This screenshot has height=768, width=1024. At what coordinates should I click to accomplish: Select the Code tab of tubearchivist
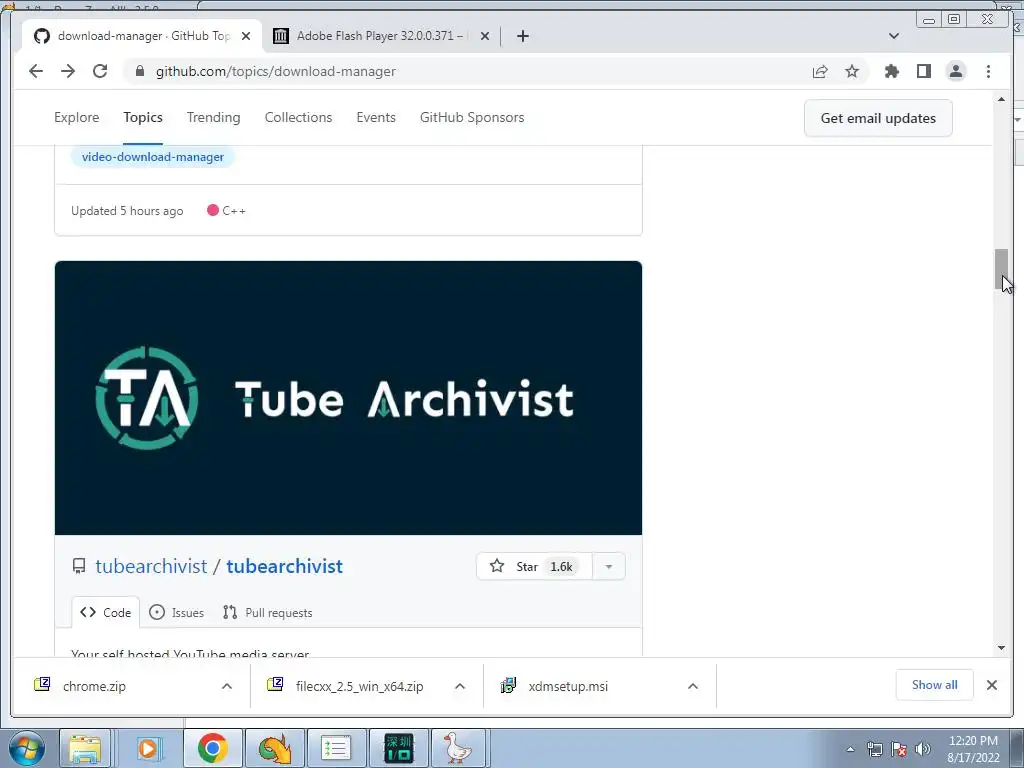tap(106, 613)
